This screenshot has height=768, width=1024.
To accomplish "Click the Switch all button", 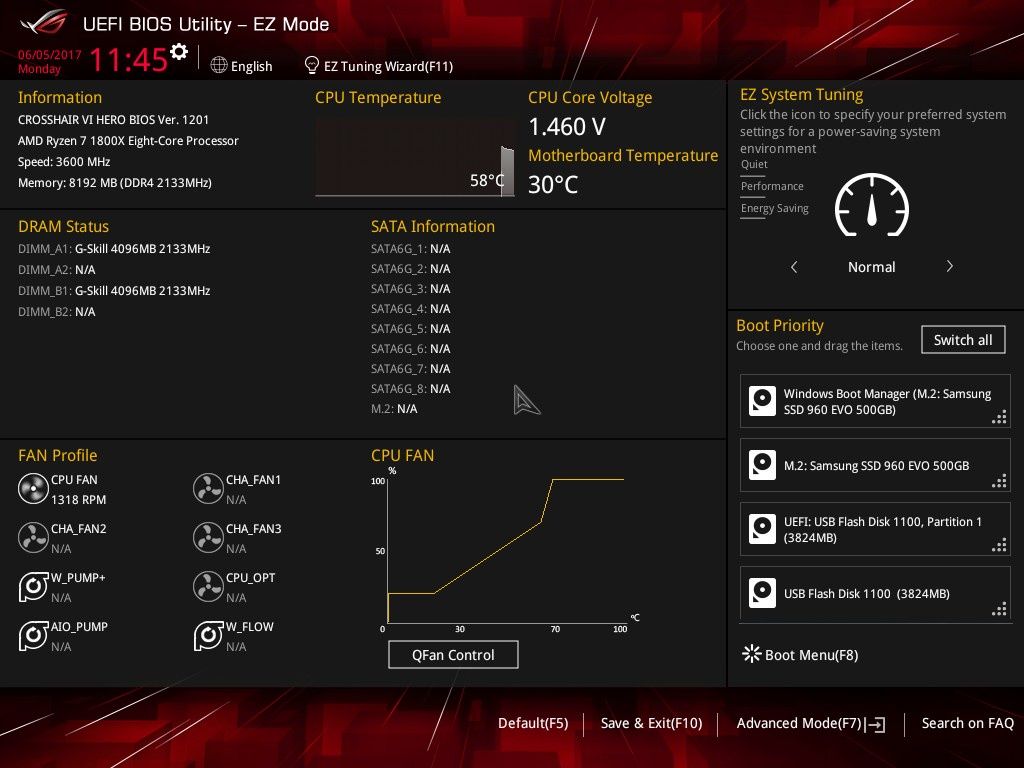I will [963, 340].
